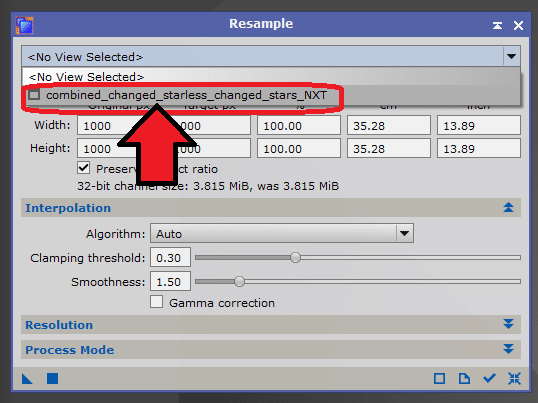
Task: Edit the Width cm field
Action: click(x=389, y=126)
